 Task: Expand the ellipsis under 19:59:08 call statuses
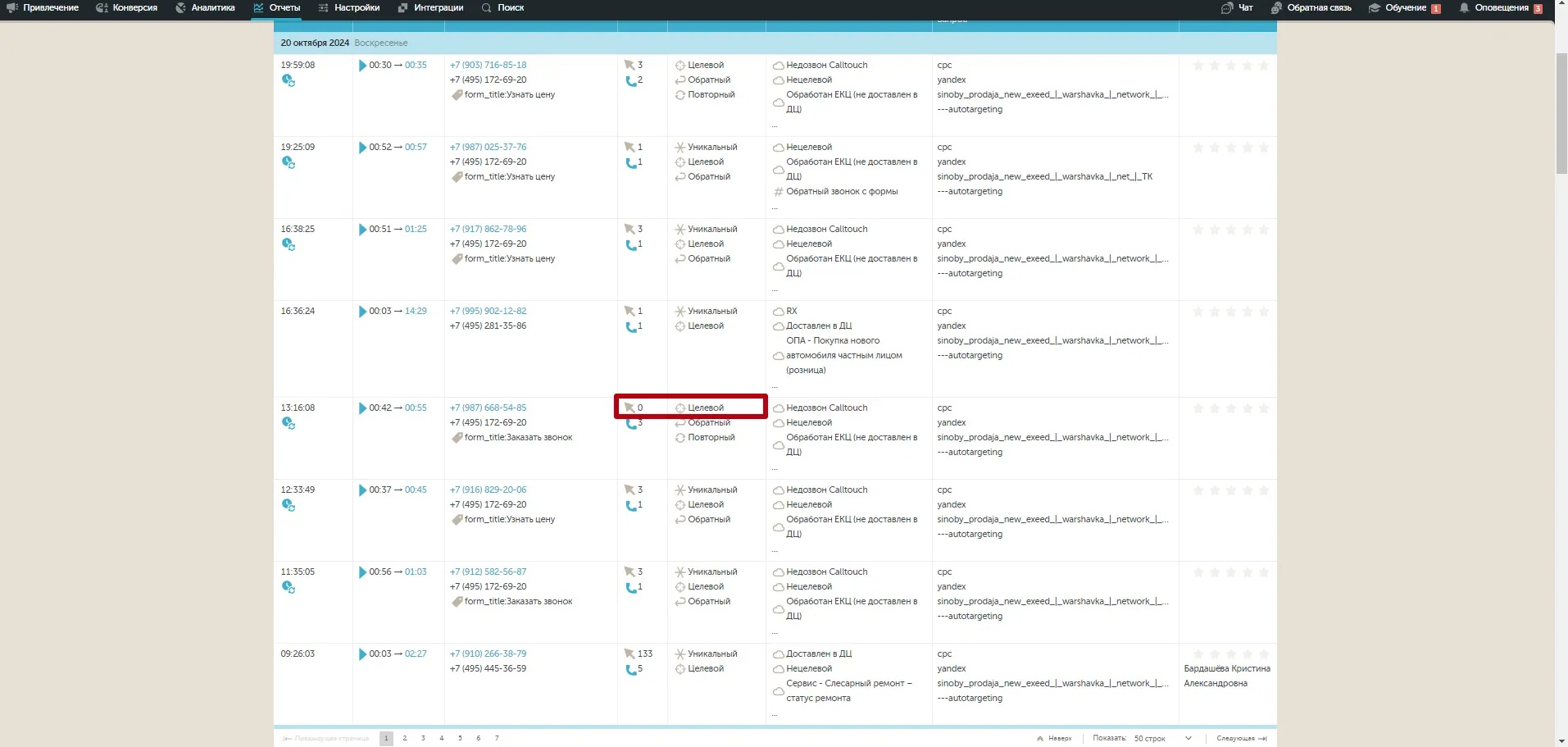pyautogui.click(x=775, y=125)
